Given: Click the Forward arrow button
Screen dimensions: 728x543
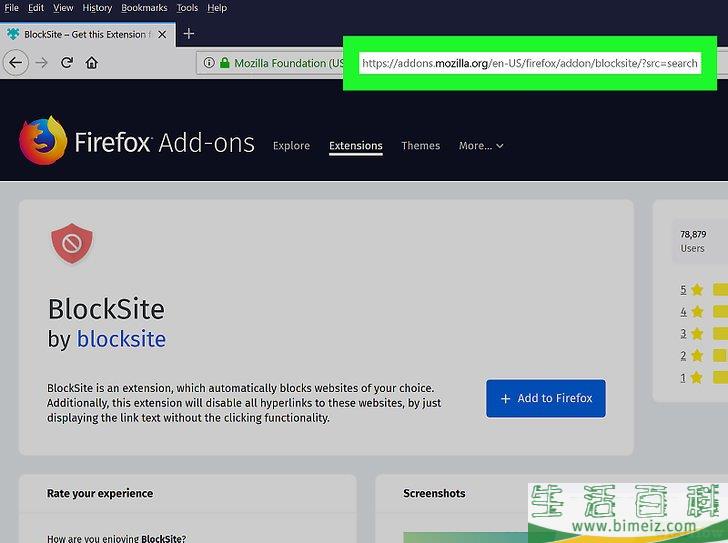Looking at the screenshot, I should coord(42,63).
